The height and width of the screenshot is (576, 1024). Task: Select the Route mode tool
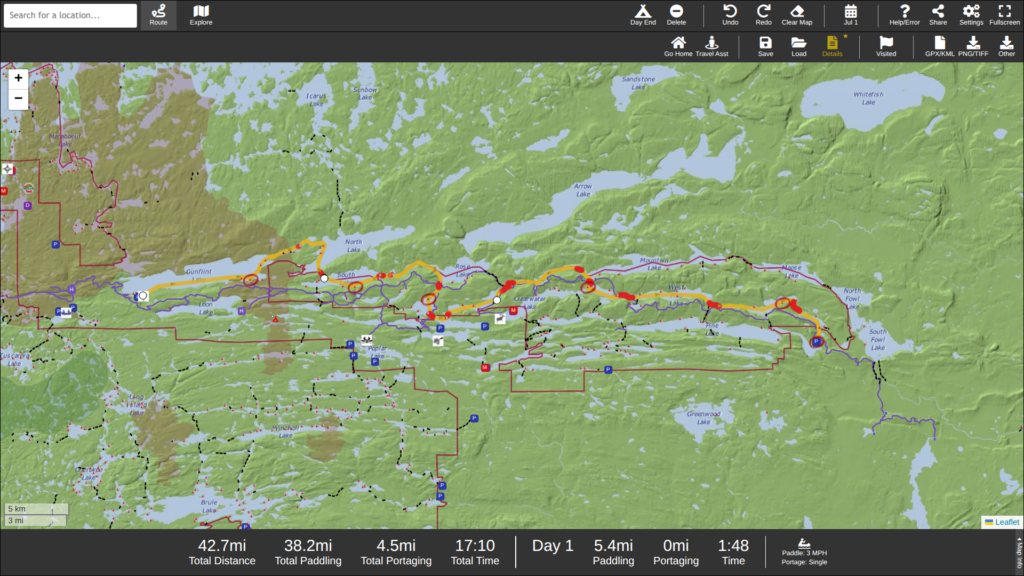[158, 15]
